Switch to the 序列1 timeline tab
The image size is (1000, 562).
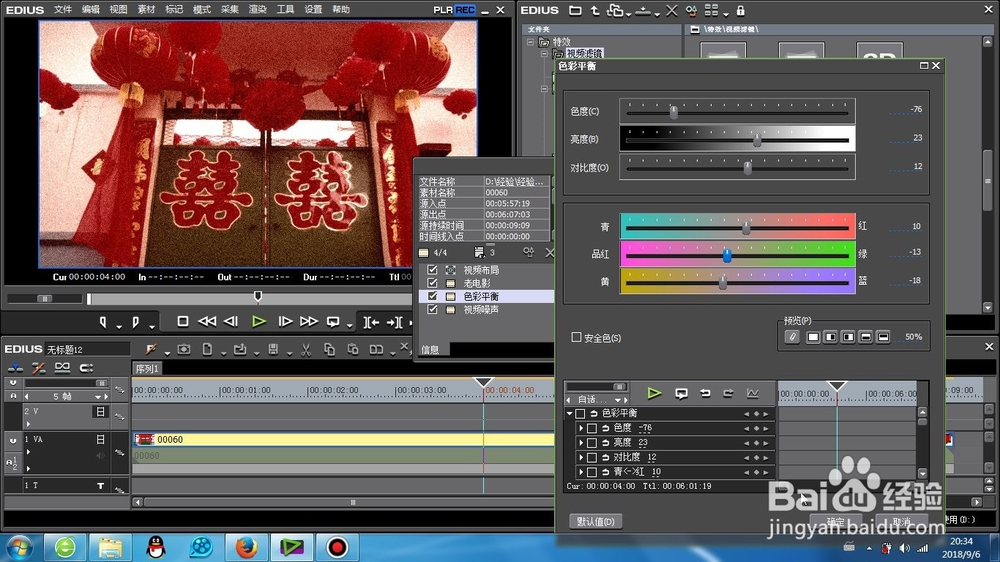(147, 369)
